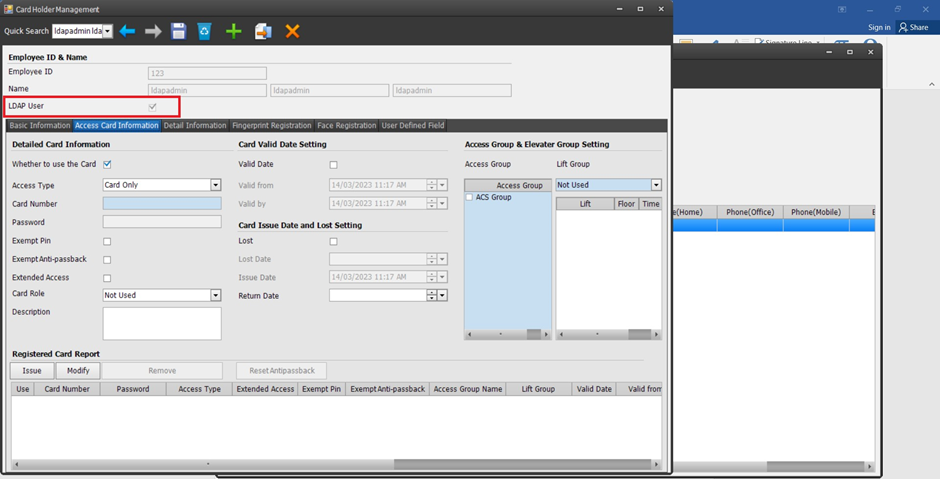Click the green plus add icon
Image resolution: width=940 pixels, height=479 pixels.
pyautogui.click(x=233, y=32)
